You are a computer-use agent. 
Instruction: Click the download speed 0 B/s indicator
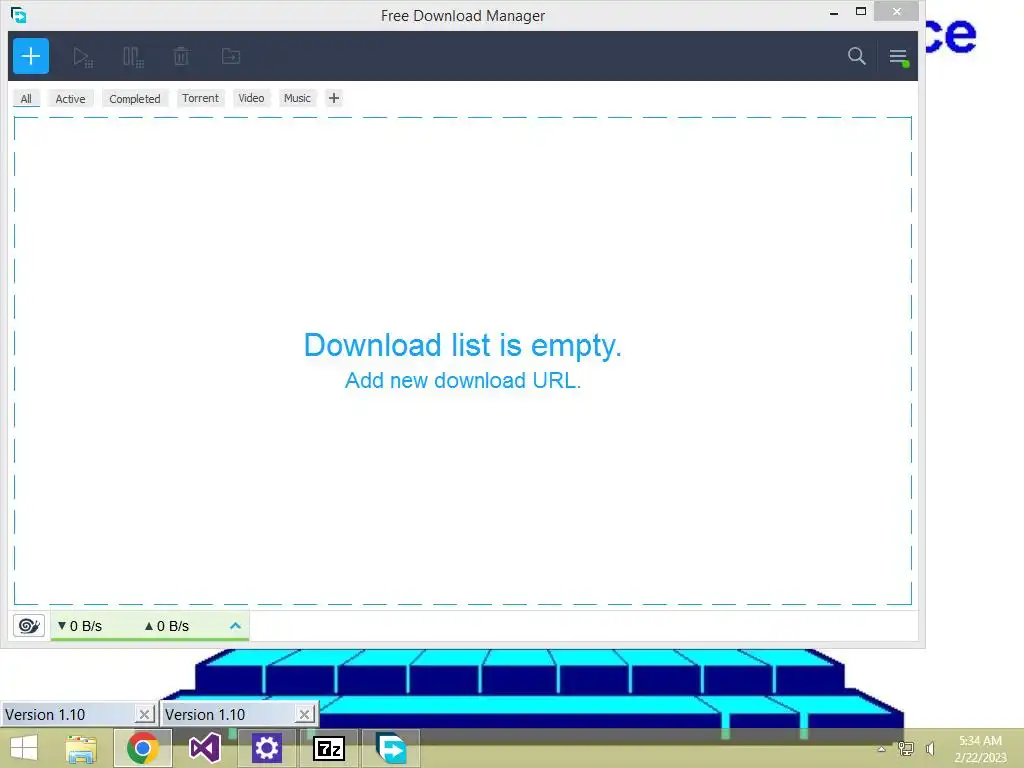click(80, 626)
